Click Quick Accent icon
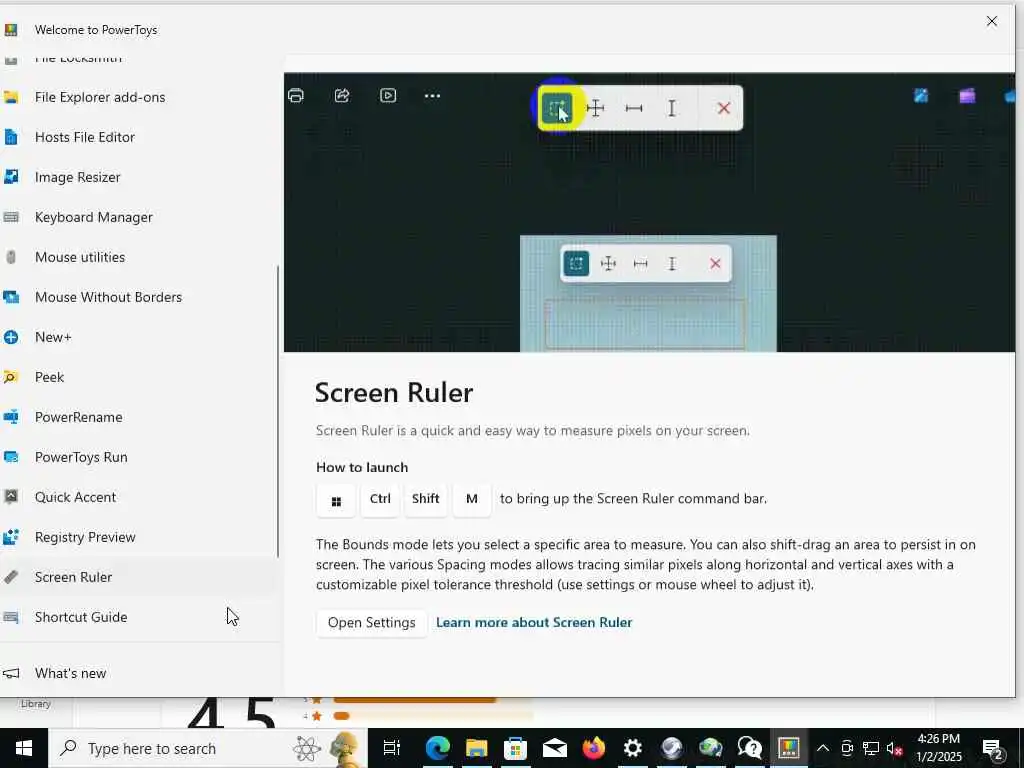This screenshot has width=1024, height=768. coord(10,497)
